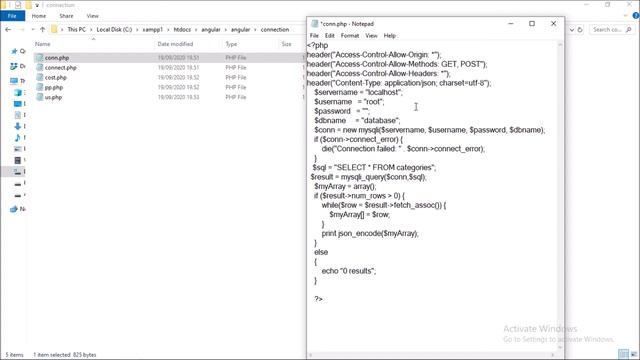The height and width of the screenshot is (360, 640).
Task: Open Desktop icon in Explorer sidebar
Action: [x=18, y=104]
